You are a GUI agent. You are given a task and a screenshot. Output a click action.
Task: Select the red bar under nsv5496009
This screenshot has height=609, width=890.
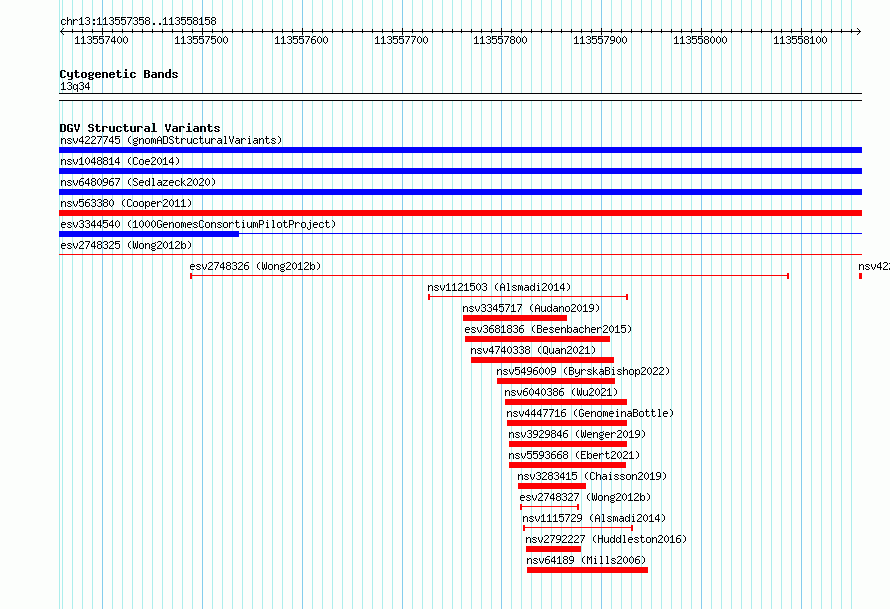point(556,381)
